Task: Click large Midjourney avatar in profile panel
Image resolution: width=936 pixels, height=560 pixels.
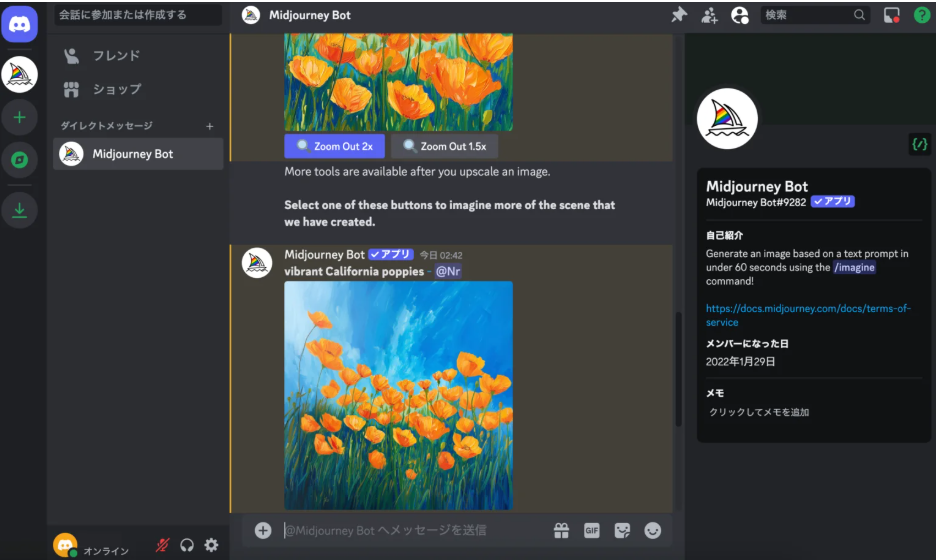Action: coord(727,119)
